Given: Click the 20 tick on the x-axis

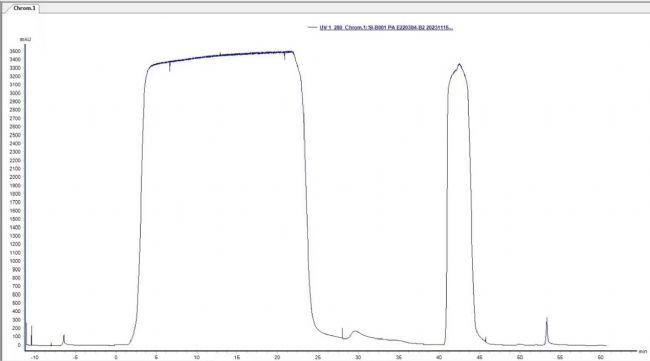Looking at the screenshot, I should 277,357.
